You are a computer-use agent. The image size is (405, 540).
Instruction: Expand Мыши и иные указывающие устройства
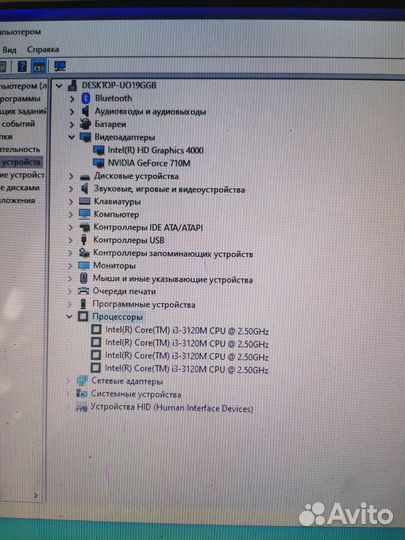[x=70, y=279]
